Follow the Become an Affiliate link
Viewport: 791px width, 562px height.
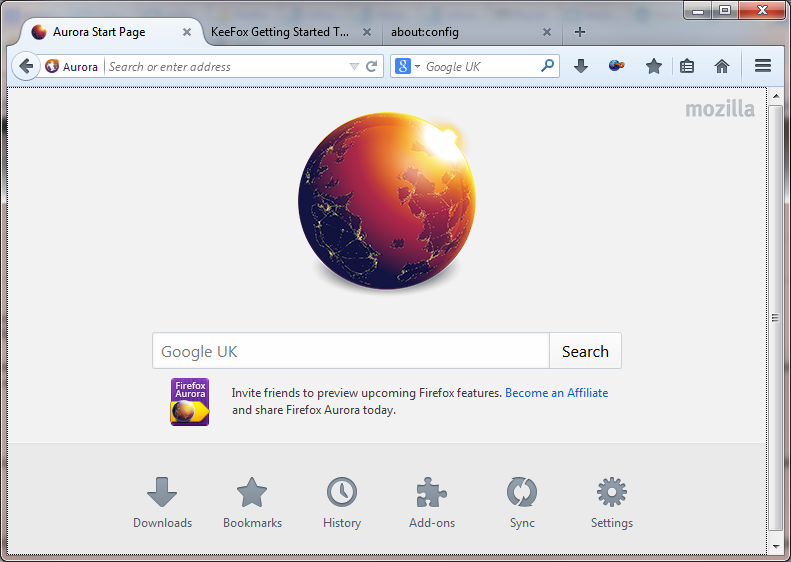click(x=556, y=393)
